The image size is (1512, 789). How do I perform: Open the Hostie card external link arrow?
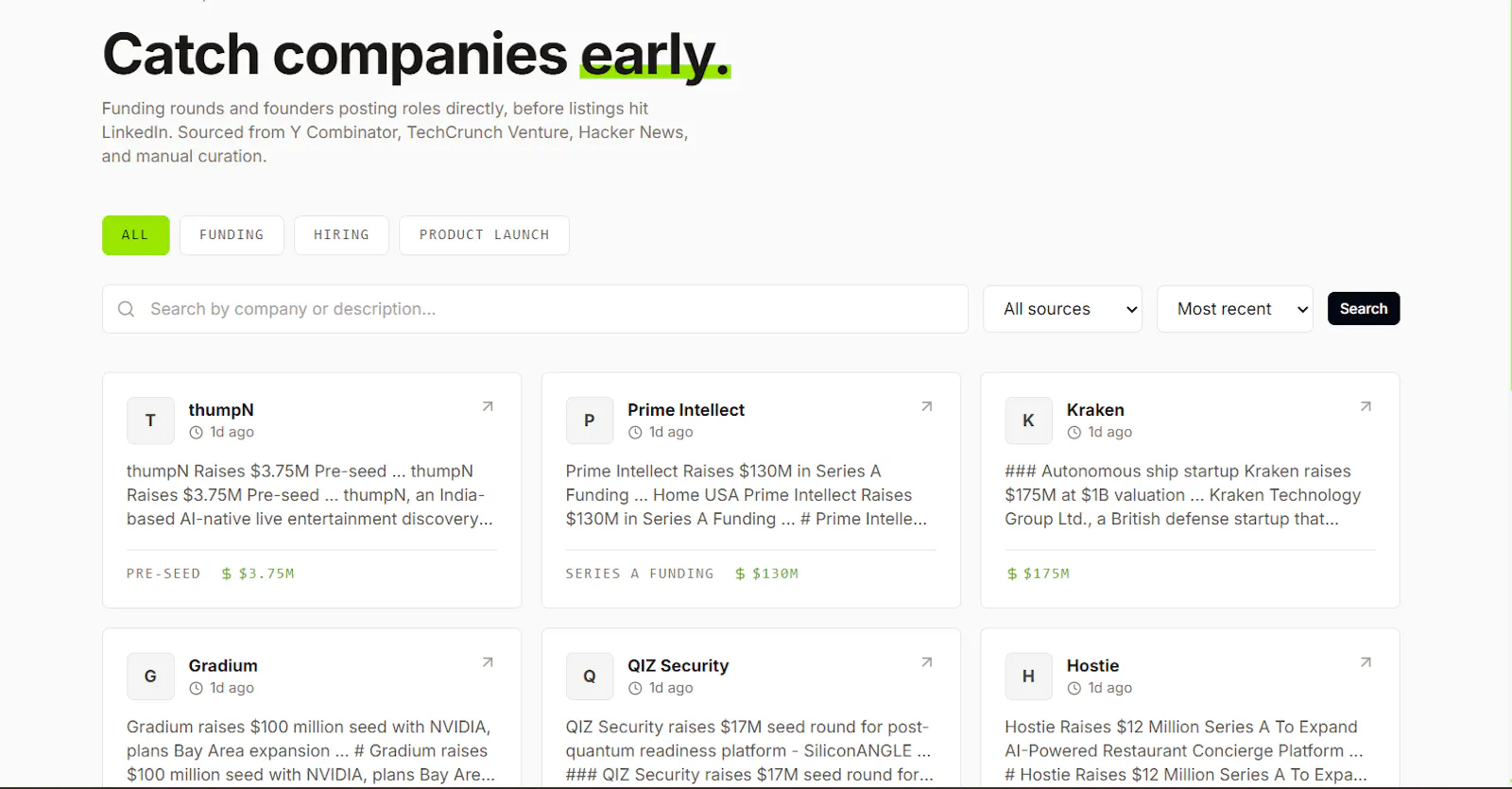[x=1366, y=662]
